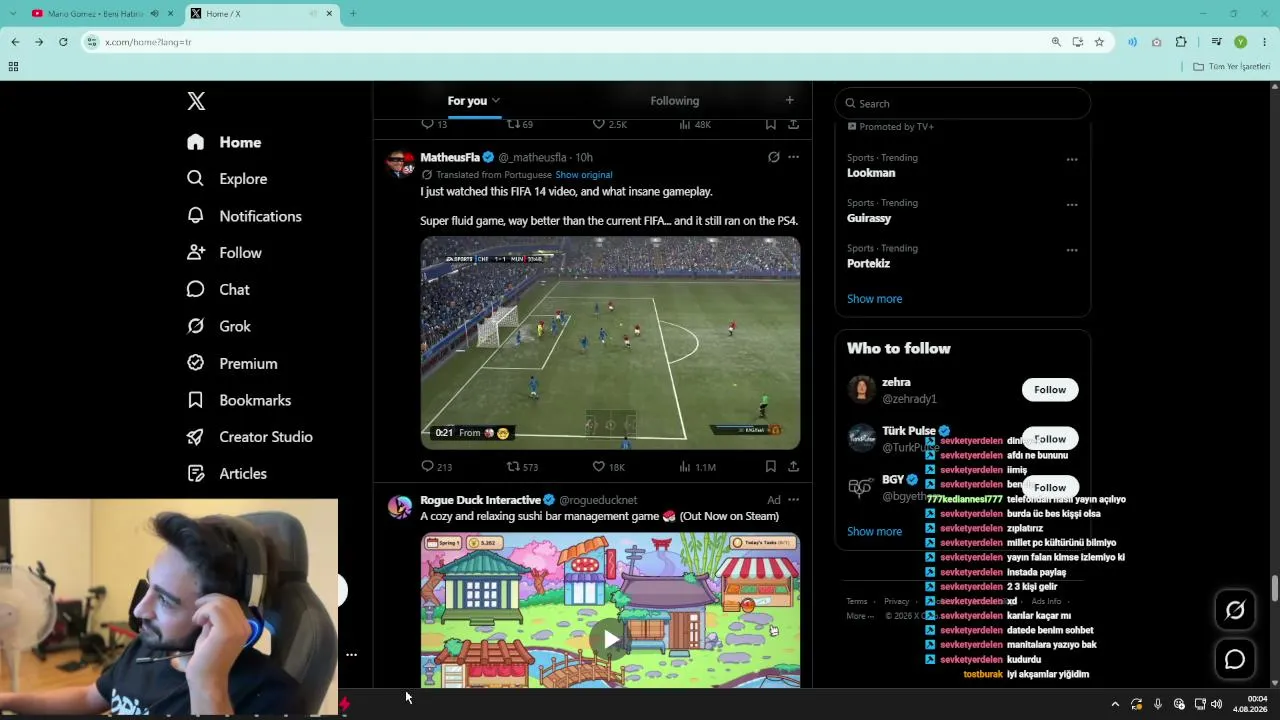Screen dimensions: 1280x720
Task: Open Chrome tab search dropdown
Action: [12, 14]
